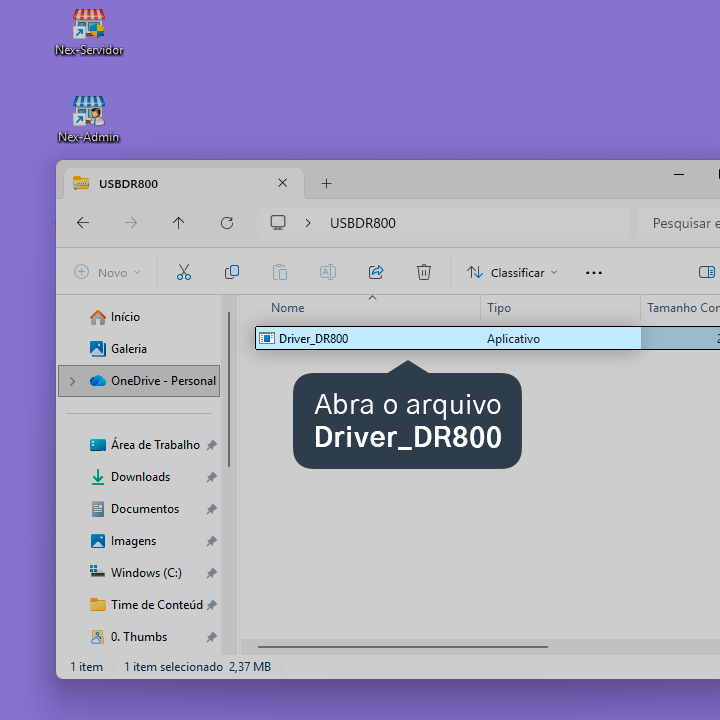This screenshot has width=720, height=720.
Task: Open the Classificar sort dropdown
Action: (512, 273)
